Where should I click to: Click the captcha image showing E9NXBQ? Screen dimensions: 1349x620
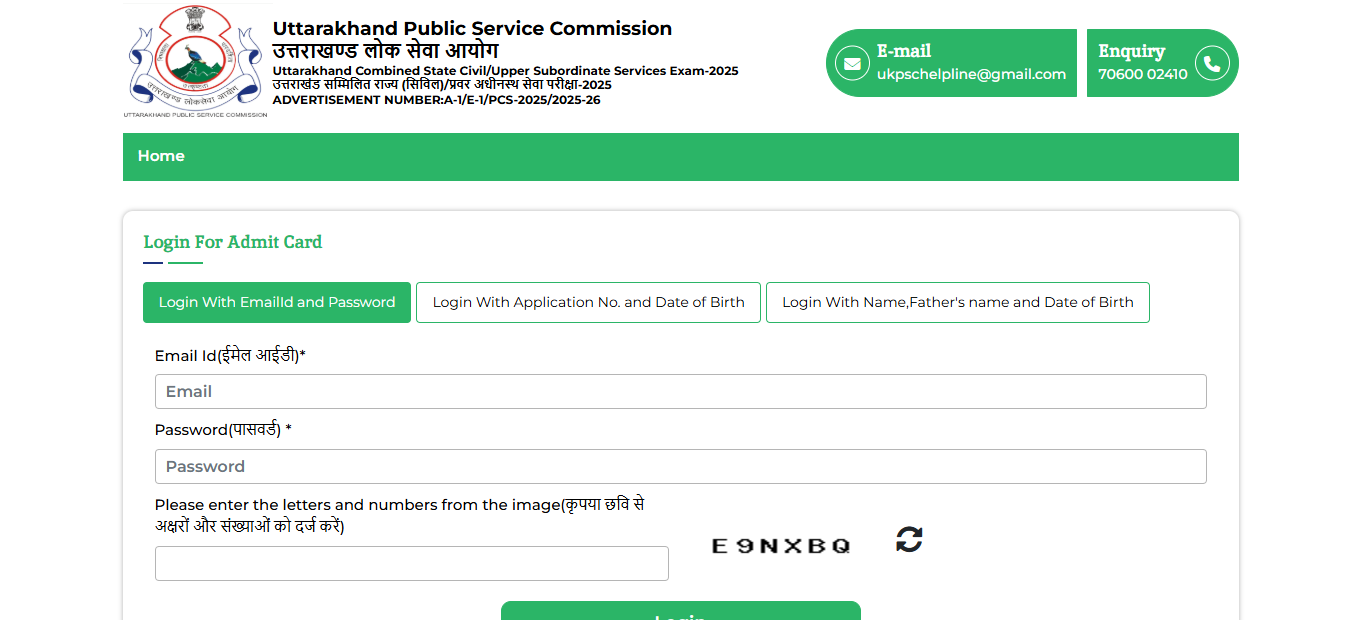[780, 545]
